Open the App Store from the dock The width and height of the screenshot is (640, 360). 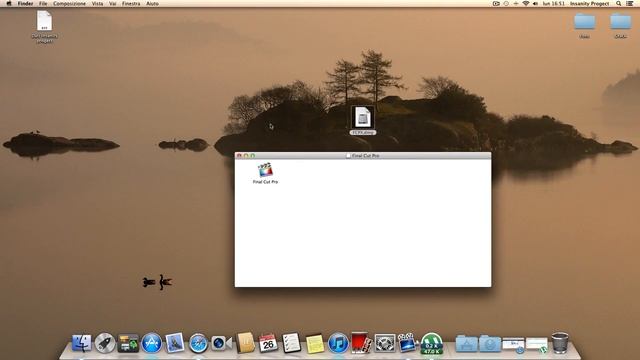151,343
